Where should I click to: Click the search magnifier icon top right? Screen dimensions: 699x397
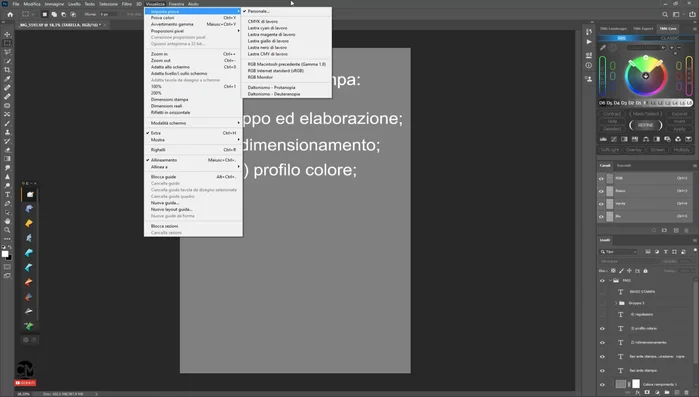tap(665, 14)
